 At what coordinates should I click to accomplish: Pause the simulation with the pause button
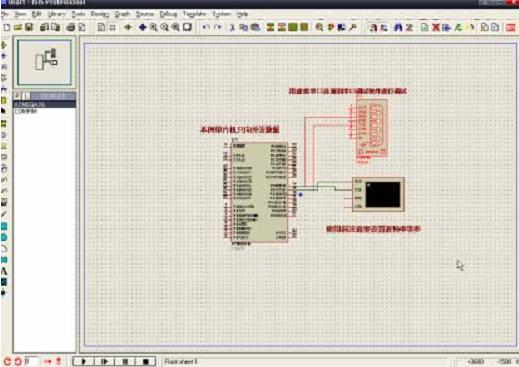[x=125, y=361]
